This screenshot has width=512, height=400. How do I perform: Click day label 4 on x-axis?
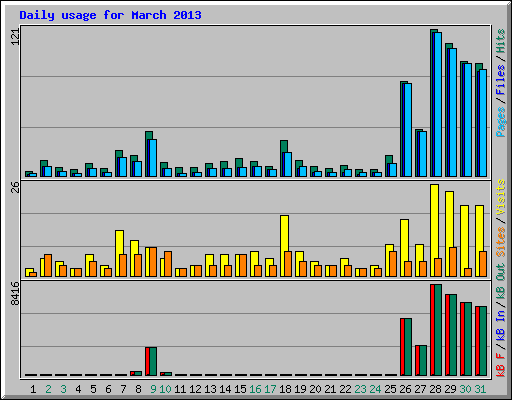pyautogui.click(x=78, y=389)
